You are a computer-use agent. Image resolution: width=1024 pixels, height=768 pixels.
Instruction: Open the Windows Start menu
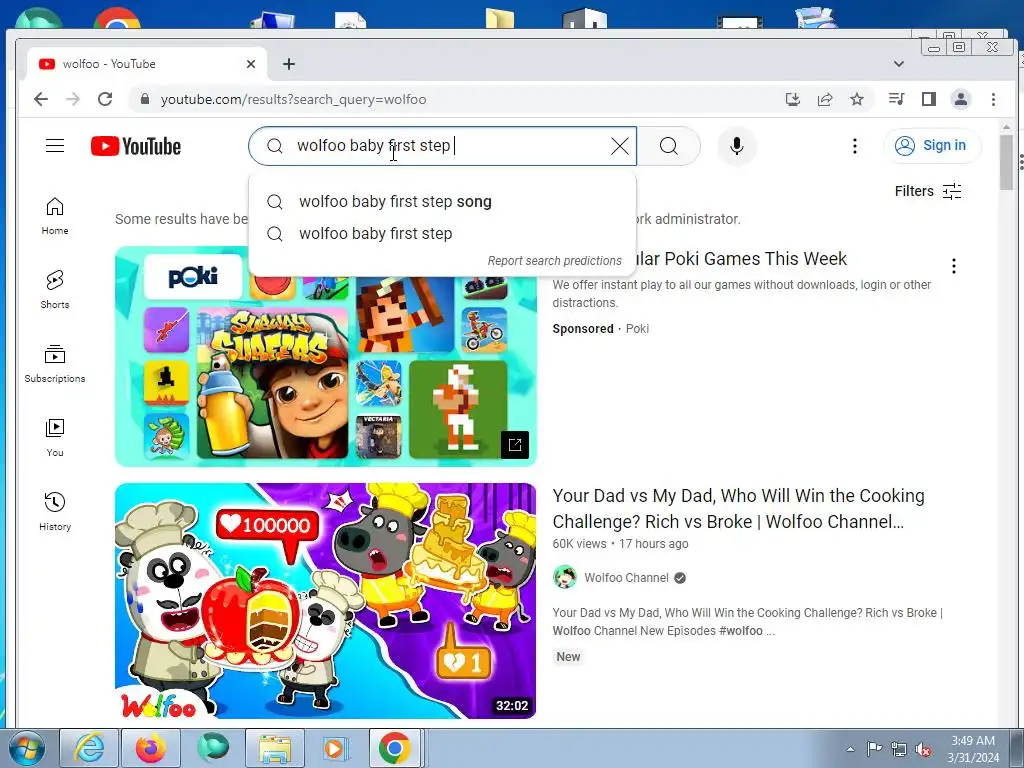tap(26, 748)
